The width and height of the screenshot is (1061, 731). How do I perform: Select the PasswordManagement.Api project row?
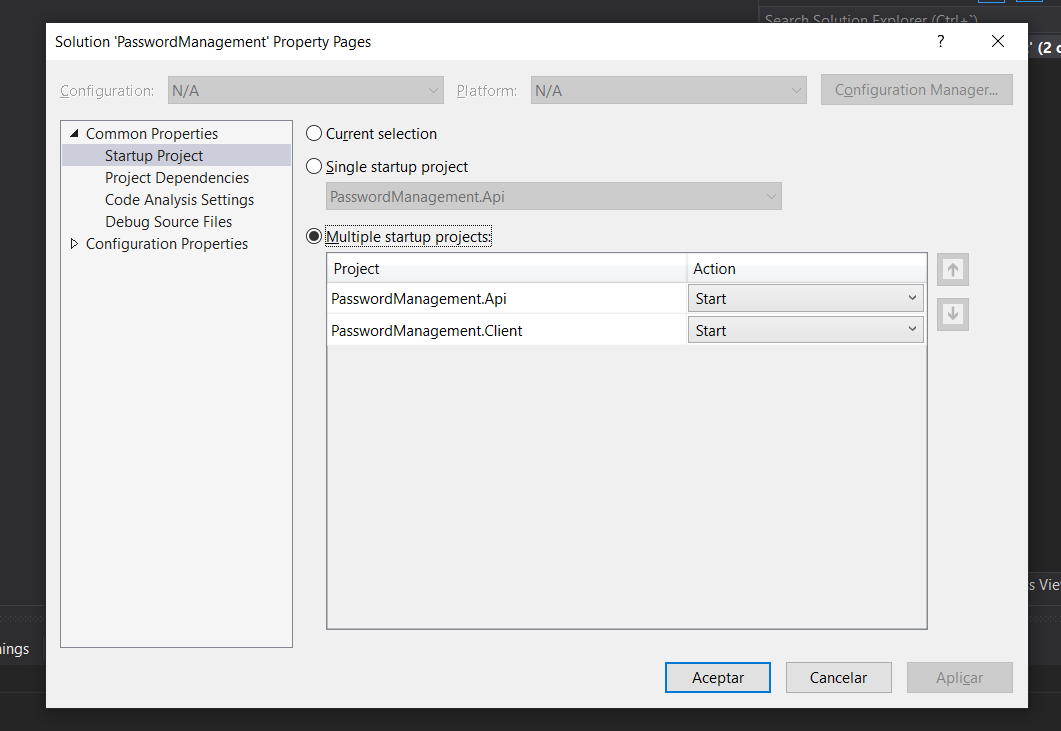click(x=506, y=298)
